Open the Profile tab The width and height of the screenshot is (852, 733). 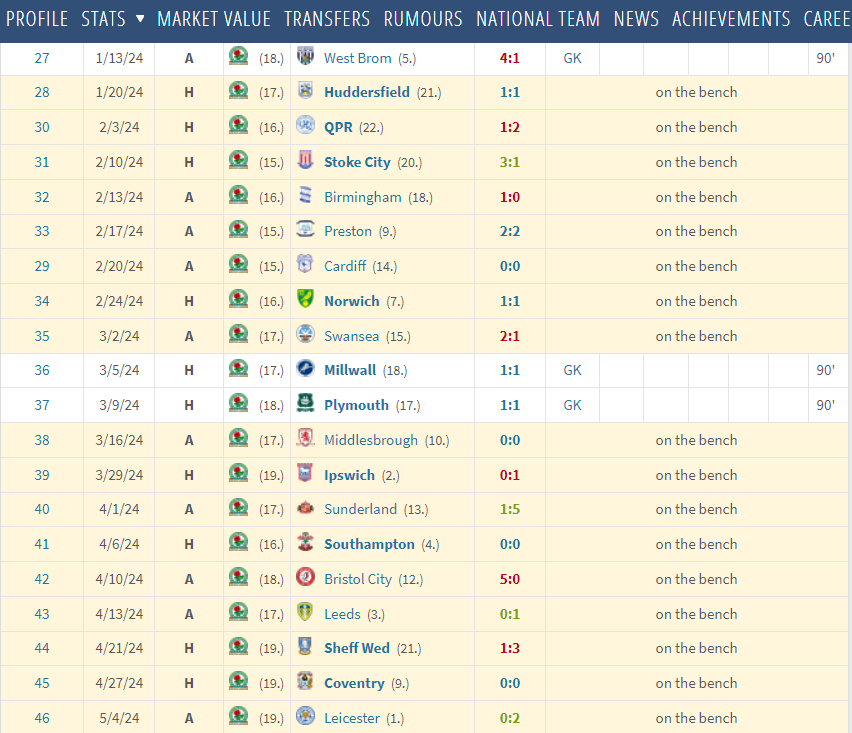click(37, 19)
